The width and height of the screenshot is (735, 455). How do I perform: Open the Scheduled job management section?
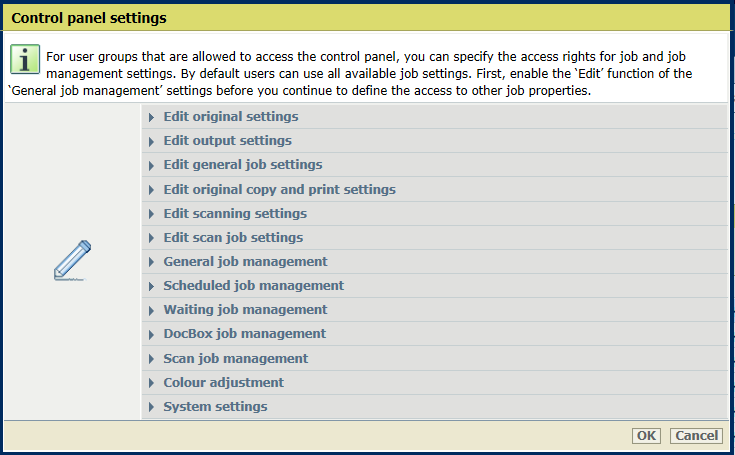click(x=435, y=286)
